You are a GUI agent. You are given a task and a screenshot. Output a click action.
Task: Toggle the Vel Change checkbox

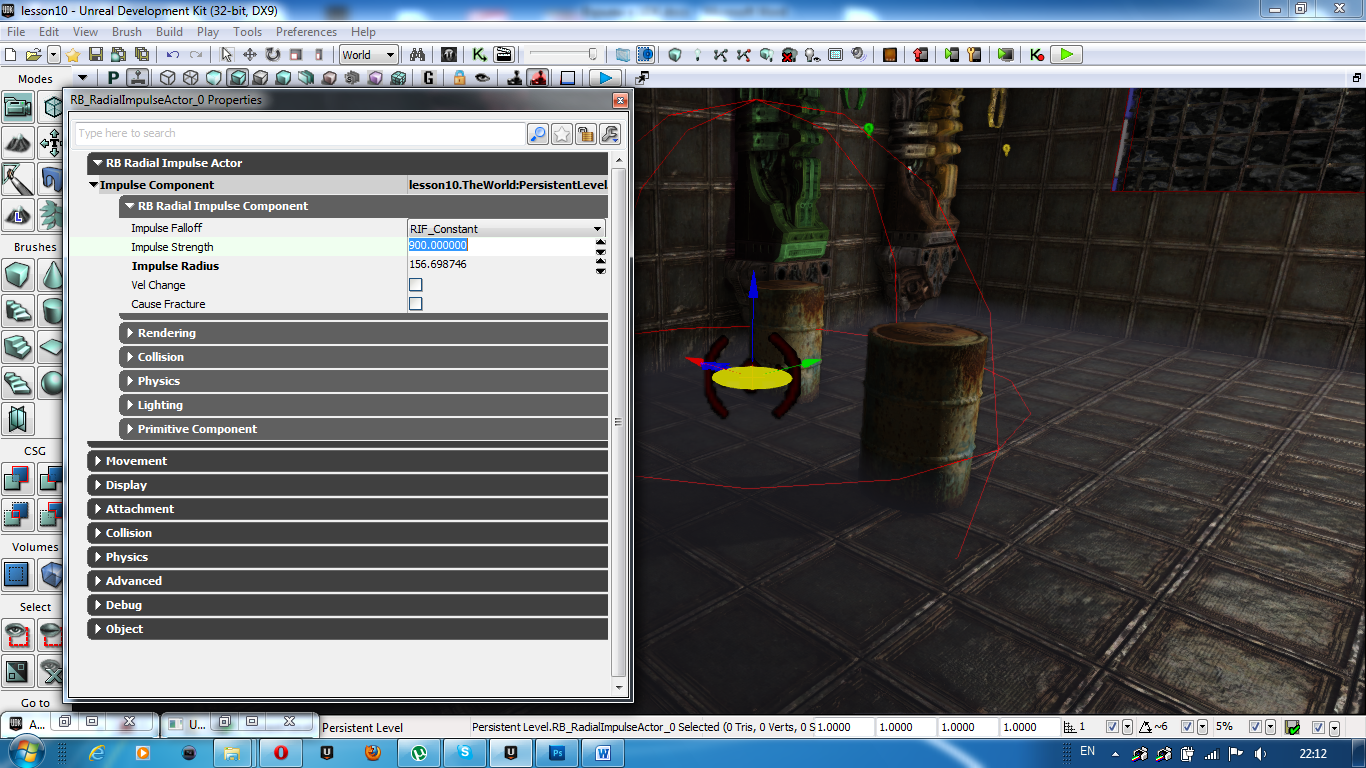[x=416, y=285]
